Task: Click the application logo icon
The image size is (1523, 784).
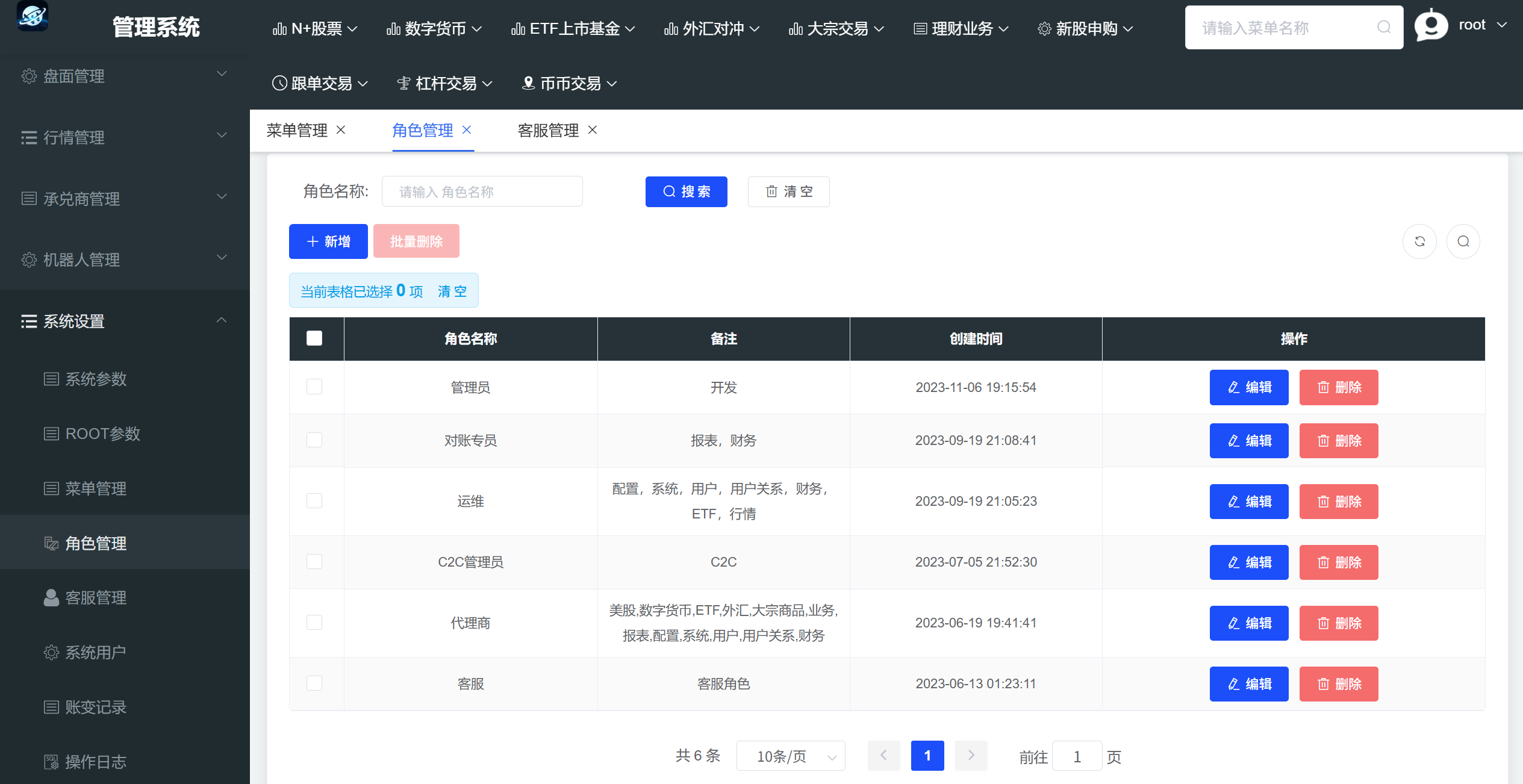Action: click(33, 16)
